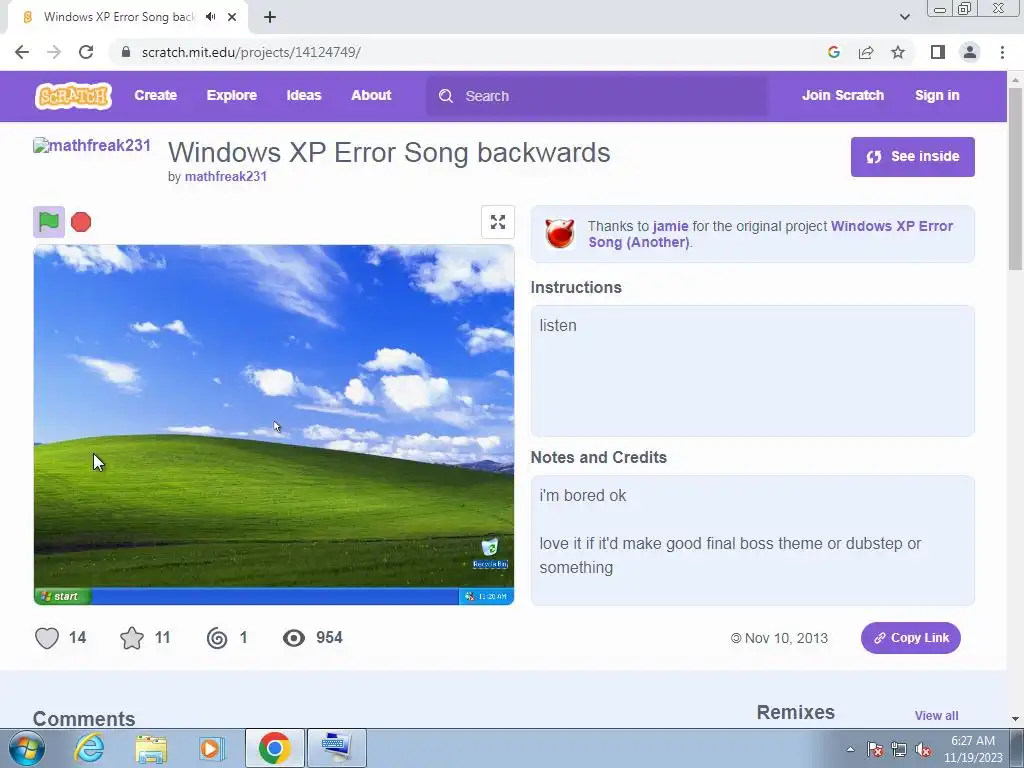Image resolution: width=1024 pixels, height=768 pixels.
Task: Love the project with the heart icon
Action: click(47, 638)
